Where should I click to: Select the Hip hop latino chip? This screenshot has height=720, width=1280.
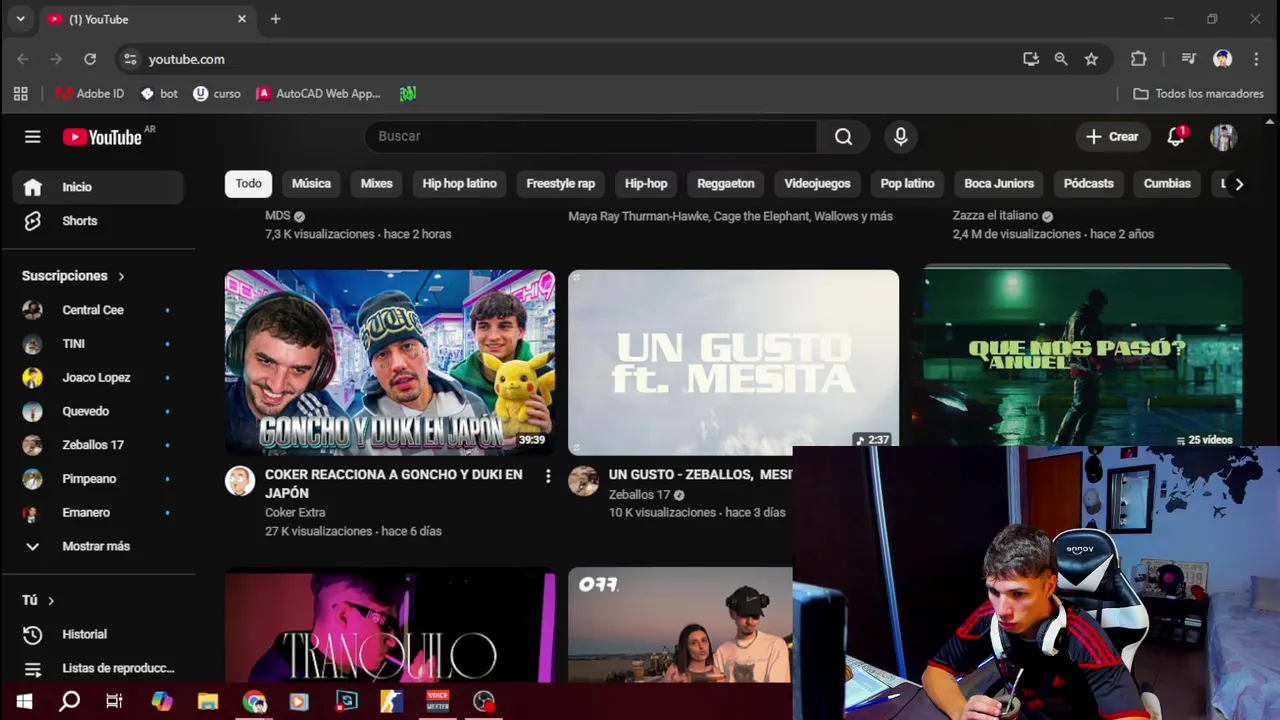[x=459, y=184]
